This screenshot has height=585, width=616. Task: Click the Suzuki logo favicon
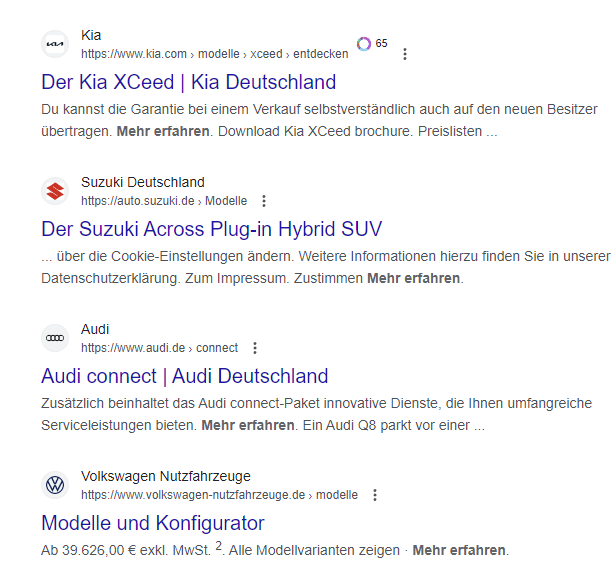point(55,191)
